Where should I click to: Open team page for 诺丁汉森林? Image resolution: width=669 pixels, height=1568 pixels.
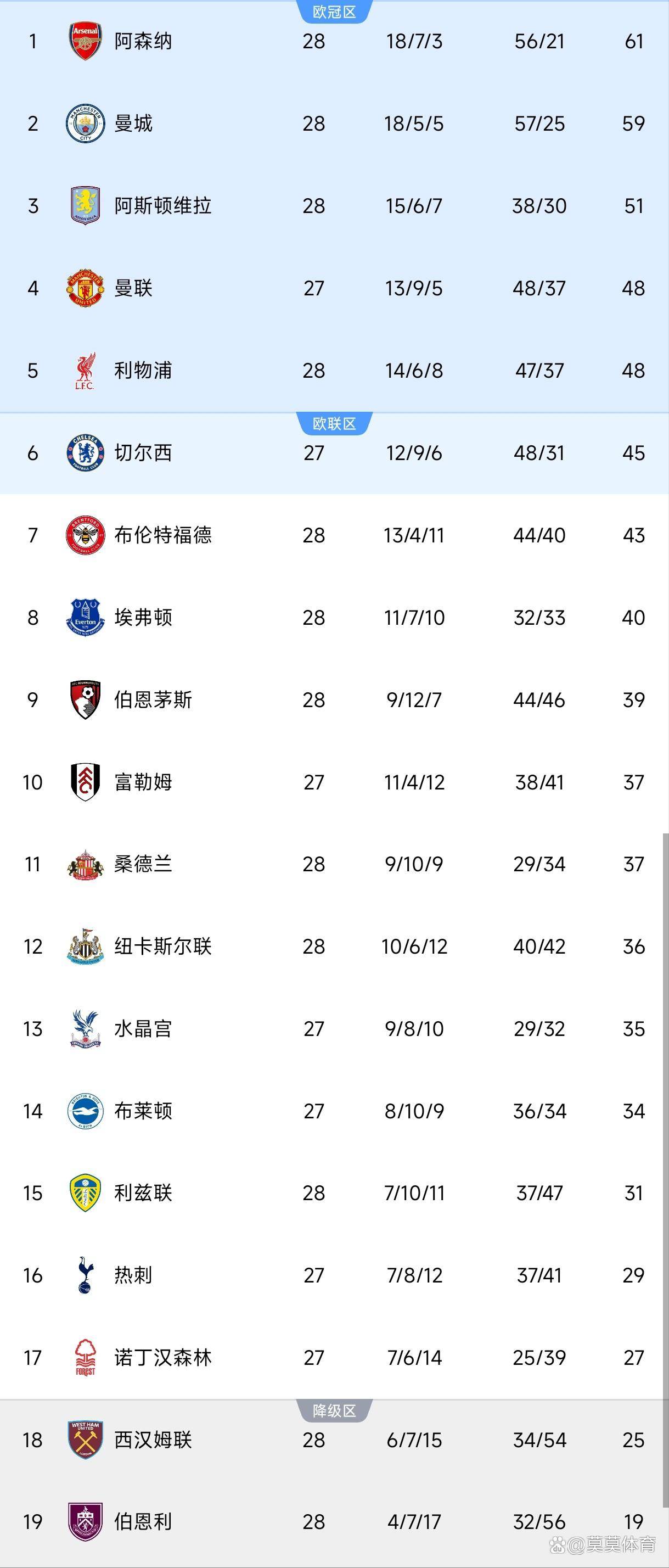[163, 1357]
